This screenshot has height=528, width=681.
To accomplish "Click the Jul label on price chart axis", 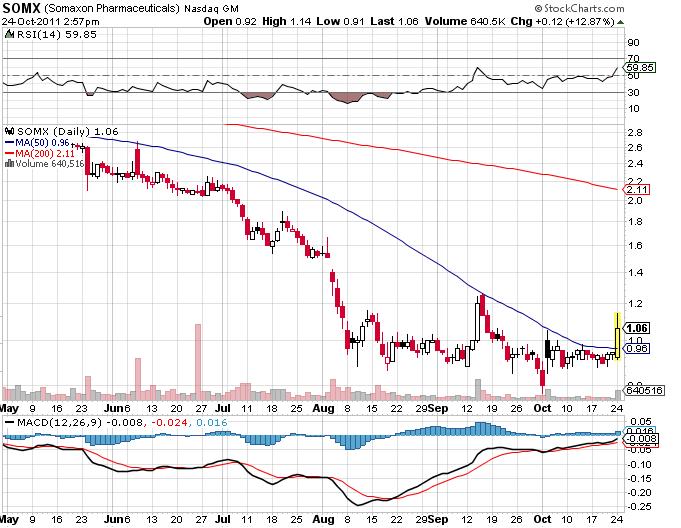I will coord(222,409).
